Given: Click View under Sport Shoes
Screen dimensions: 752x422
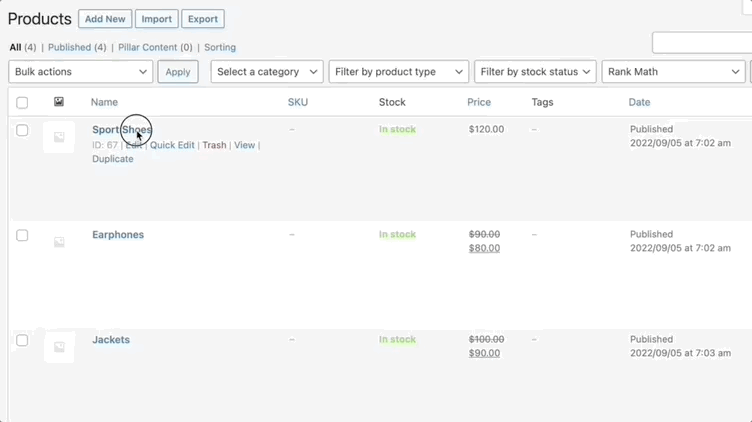Looking at the screenshot, I should [x=245, y=145].
